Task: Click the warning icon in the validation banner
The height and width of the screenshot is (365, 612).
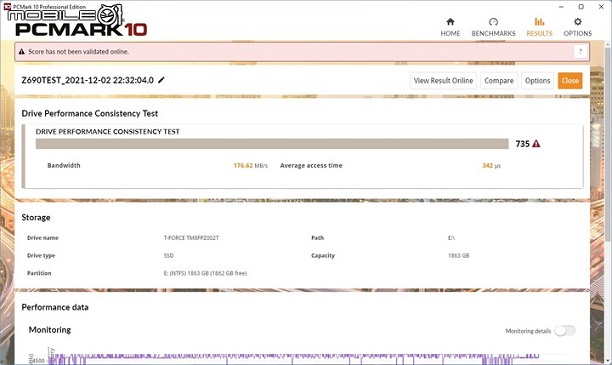Action: click(x=21, y=52)
